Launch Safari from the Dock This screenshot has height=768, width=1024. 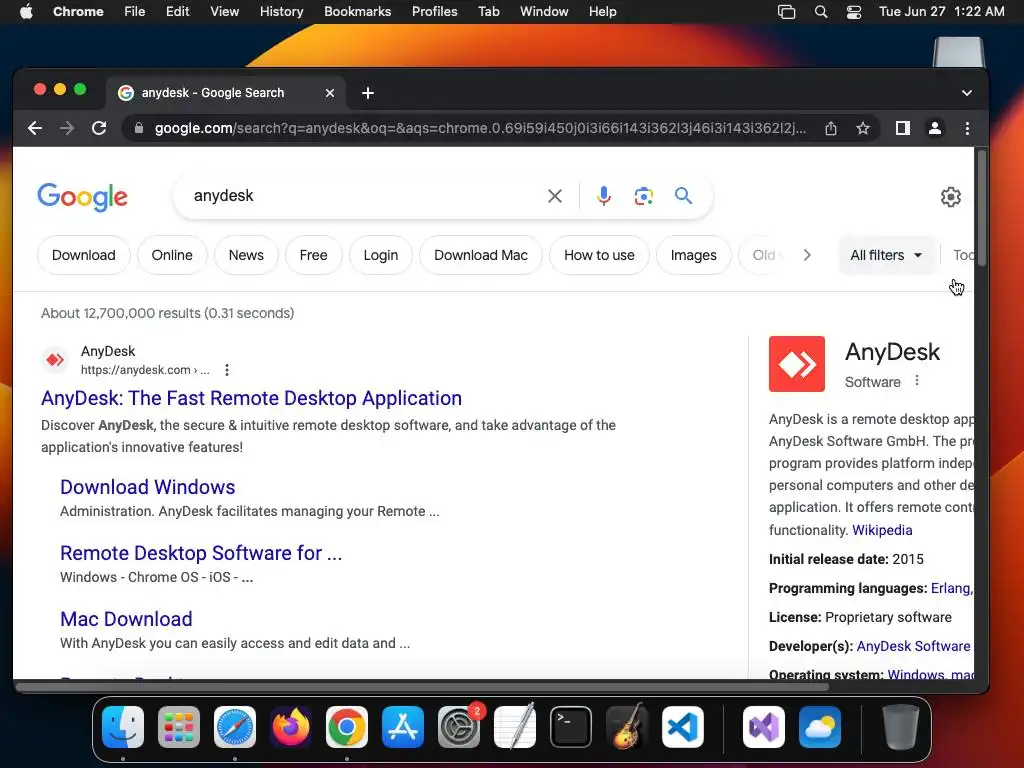[x=235, y=727]
